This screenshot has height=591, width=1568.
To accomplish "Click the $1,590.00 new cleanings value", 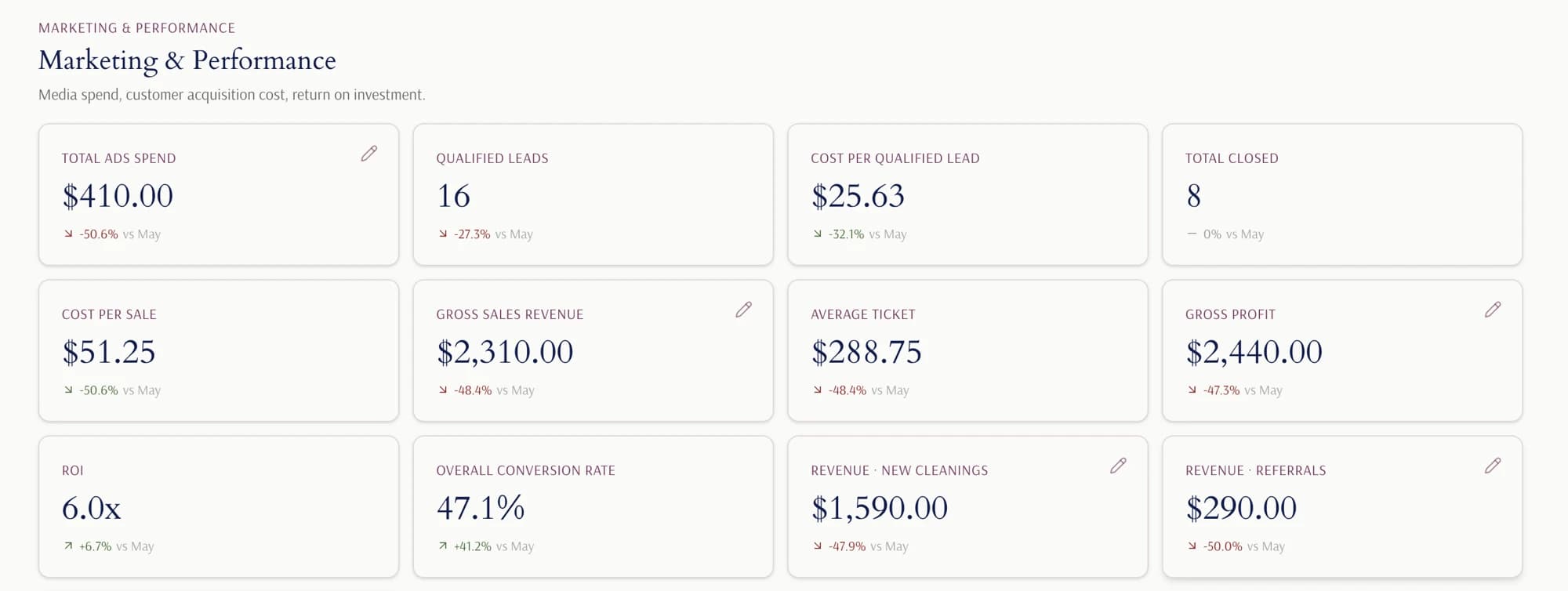I will tap(880, 508).
